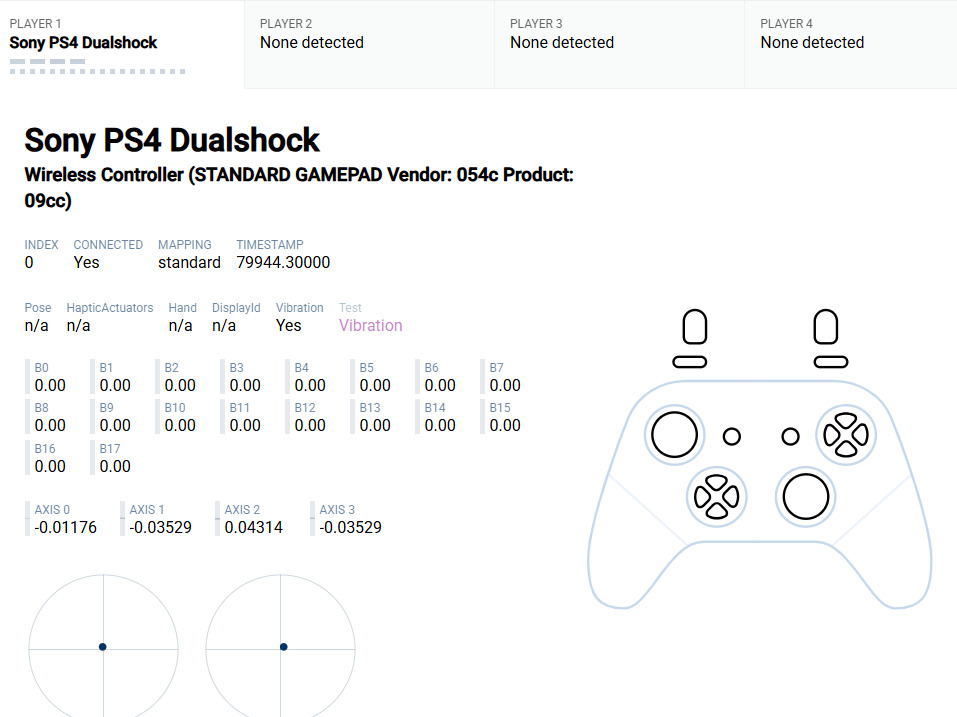Click the B12 button value 0.00

(x=310, y=425)
